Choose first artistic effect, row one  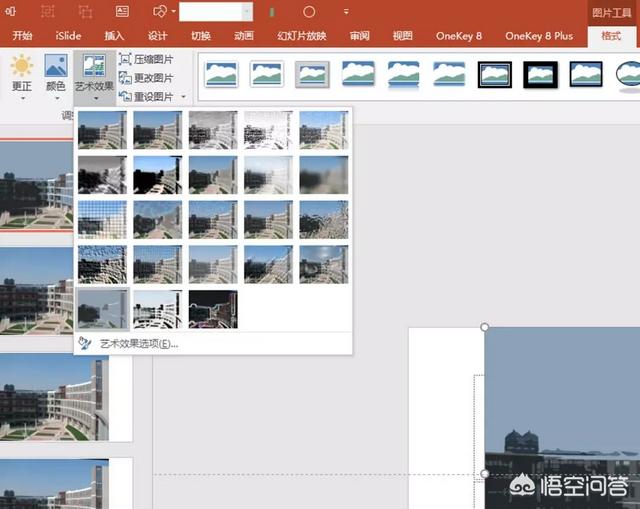tap(102, 130)
